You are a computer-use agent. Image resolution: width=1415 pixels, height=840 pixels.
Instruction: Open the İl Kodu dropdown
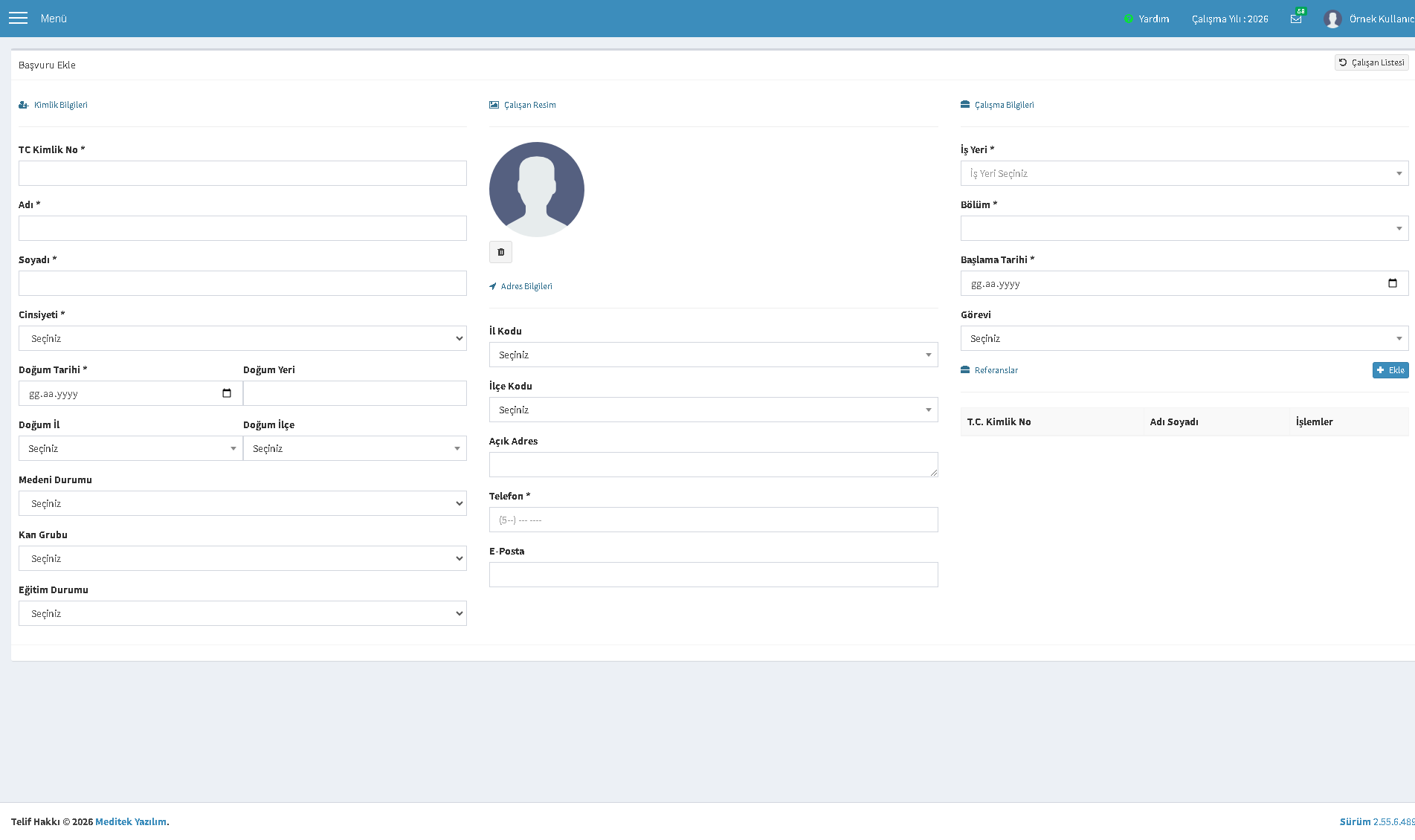click(713, 355)
